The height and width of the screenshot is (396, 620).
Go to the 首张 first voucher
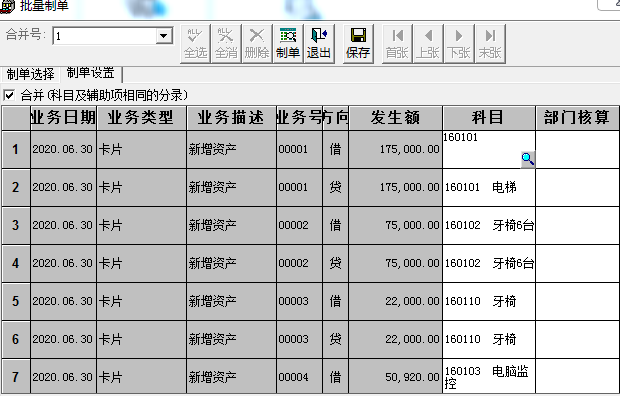coord(397,44)
